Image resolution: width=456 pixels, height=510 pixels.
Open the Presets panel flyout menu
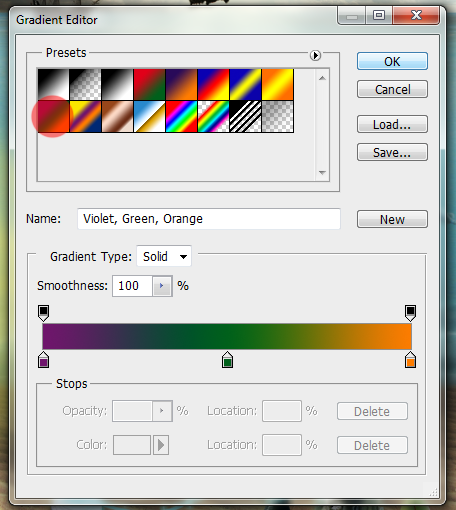click(315, 55)
